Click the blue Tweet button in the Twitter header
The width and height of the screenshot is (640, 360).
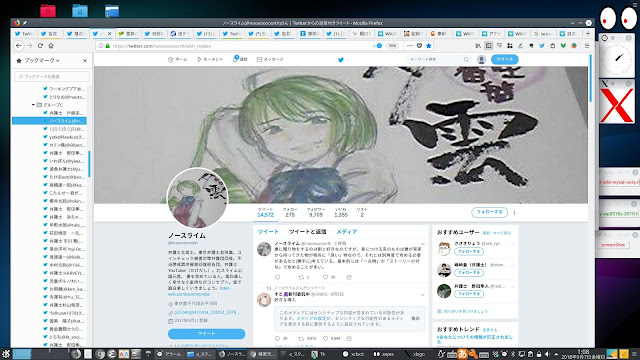504,60
